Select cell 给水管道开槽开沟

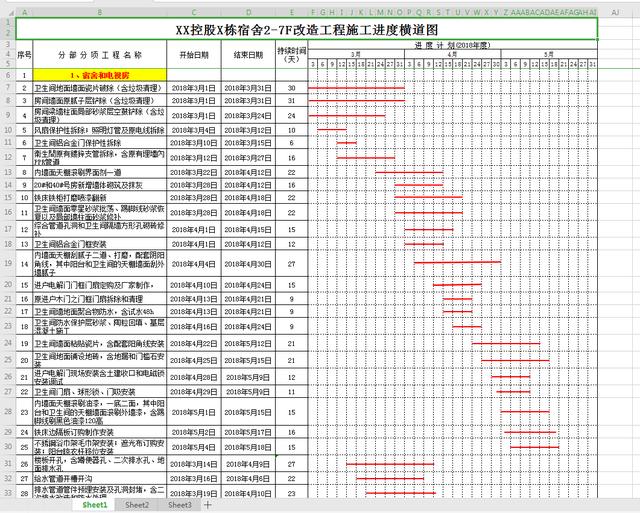(x=100, y=478)
